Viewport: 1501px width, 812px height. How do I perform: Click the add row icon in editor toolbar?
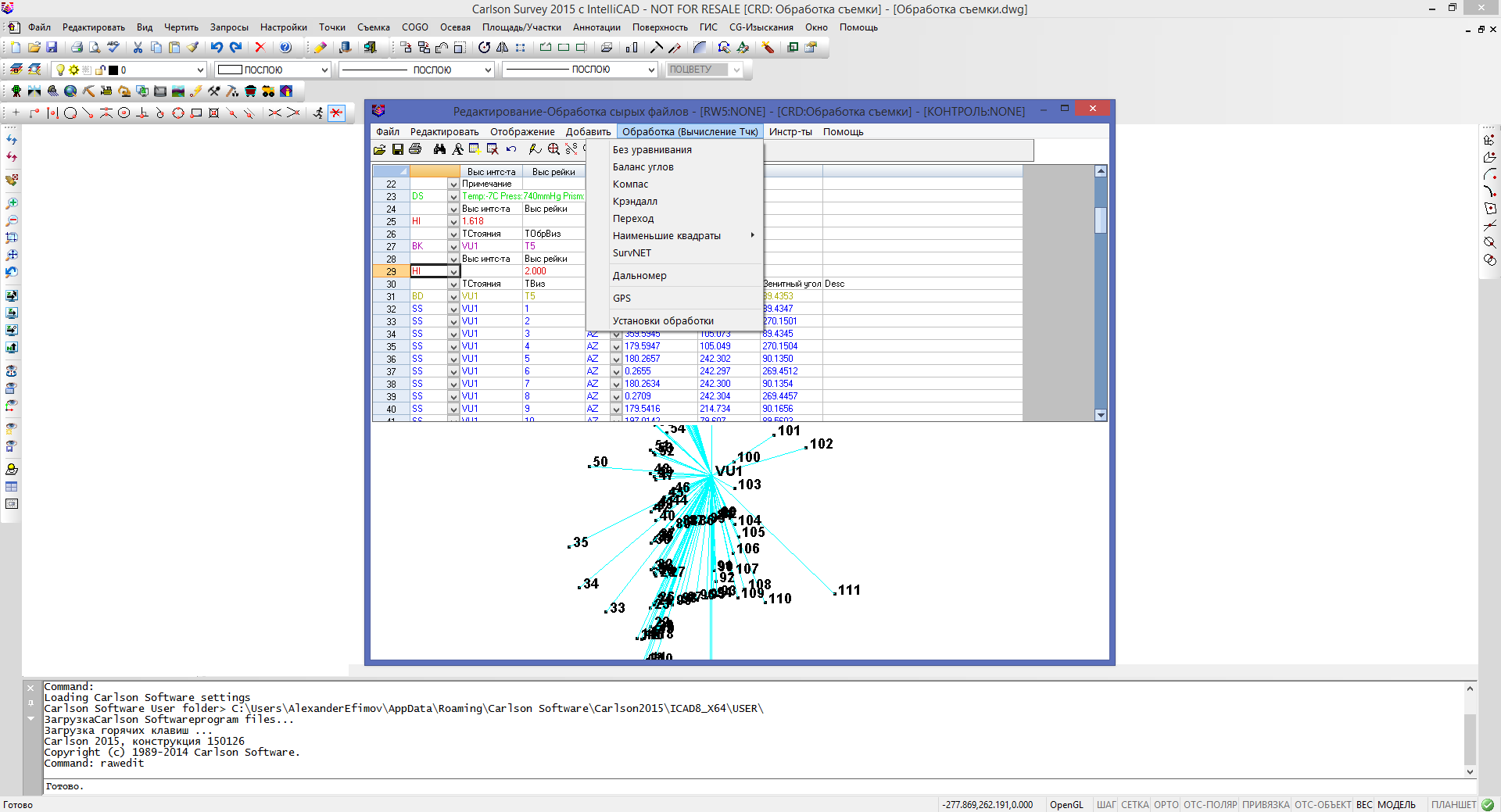(x=475, y=149)
